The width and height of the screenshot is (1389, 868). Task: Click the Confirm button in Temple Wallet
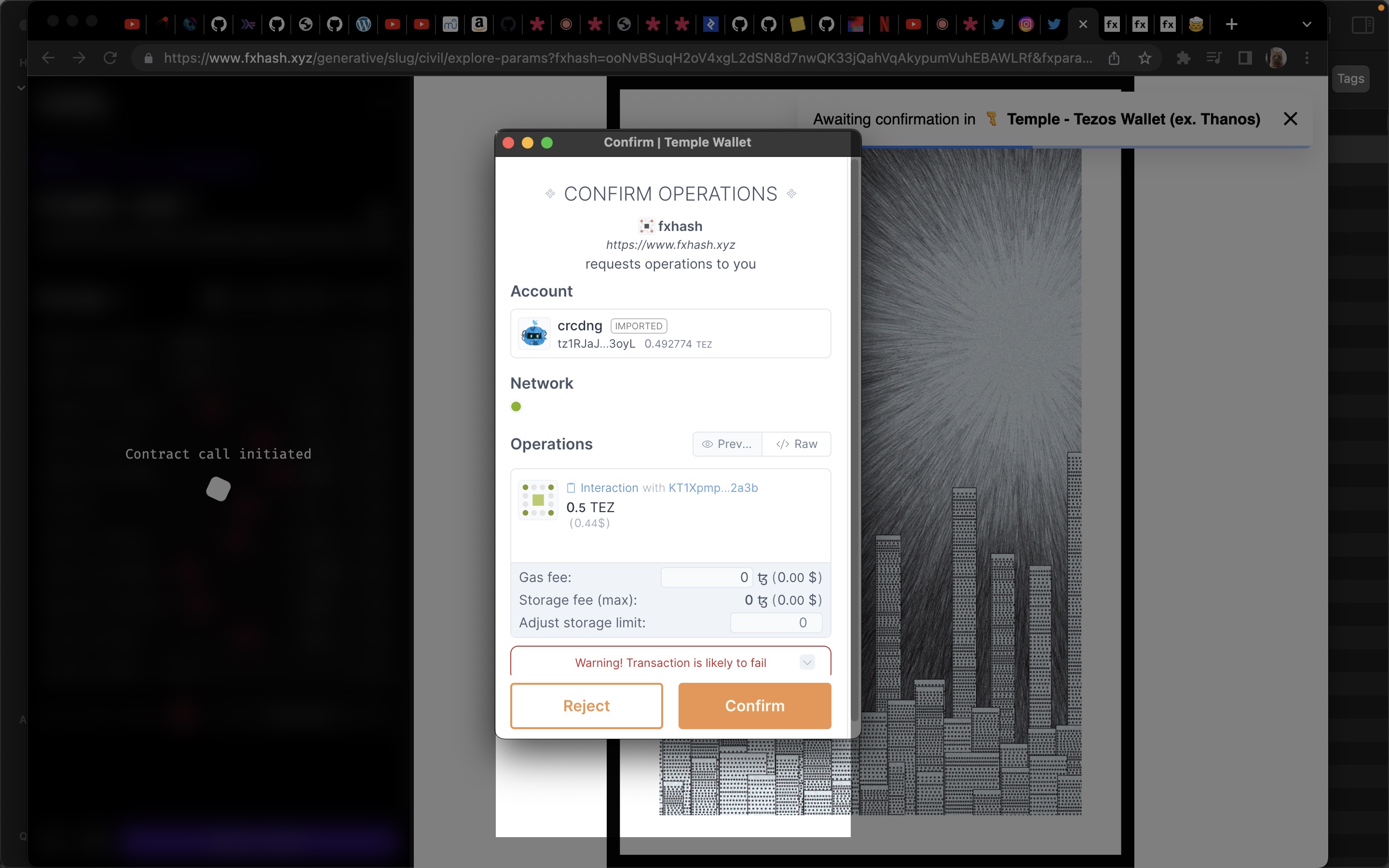[754, 705]
